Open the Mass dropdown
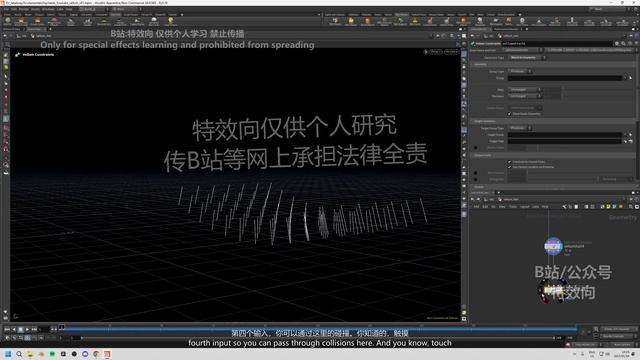 [x=524, y=90]
